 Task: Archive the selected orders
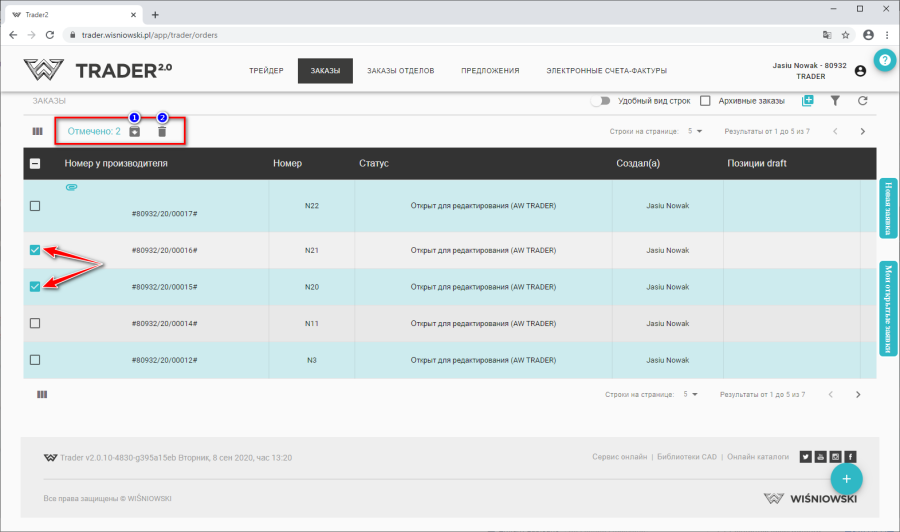135,131
